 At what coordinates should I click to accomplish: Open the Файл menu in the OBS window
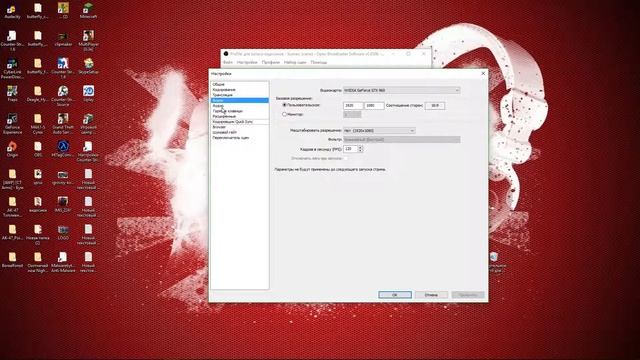228,62
